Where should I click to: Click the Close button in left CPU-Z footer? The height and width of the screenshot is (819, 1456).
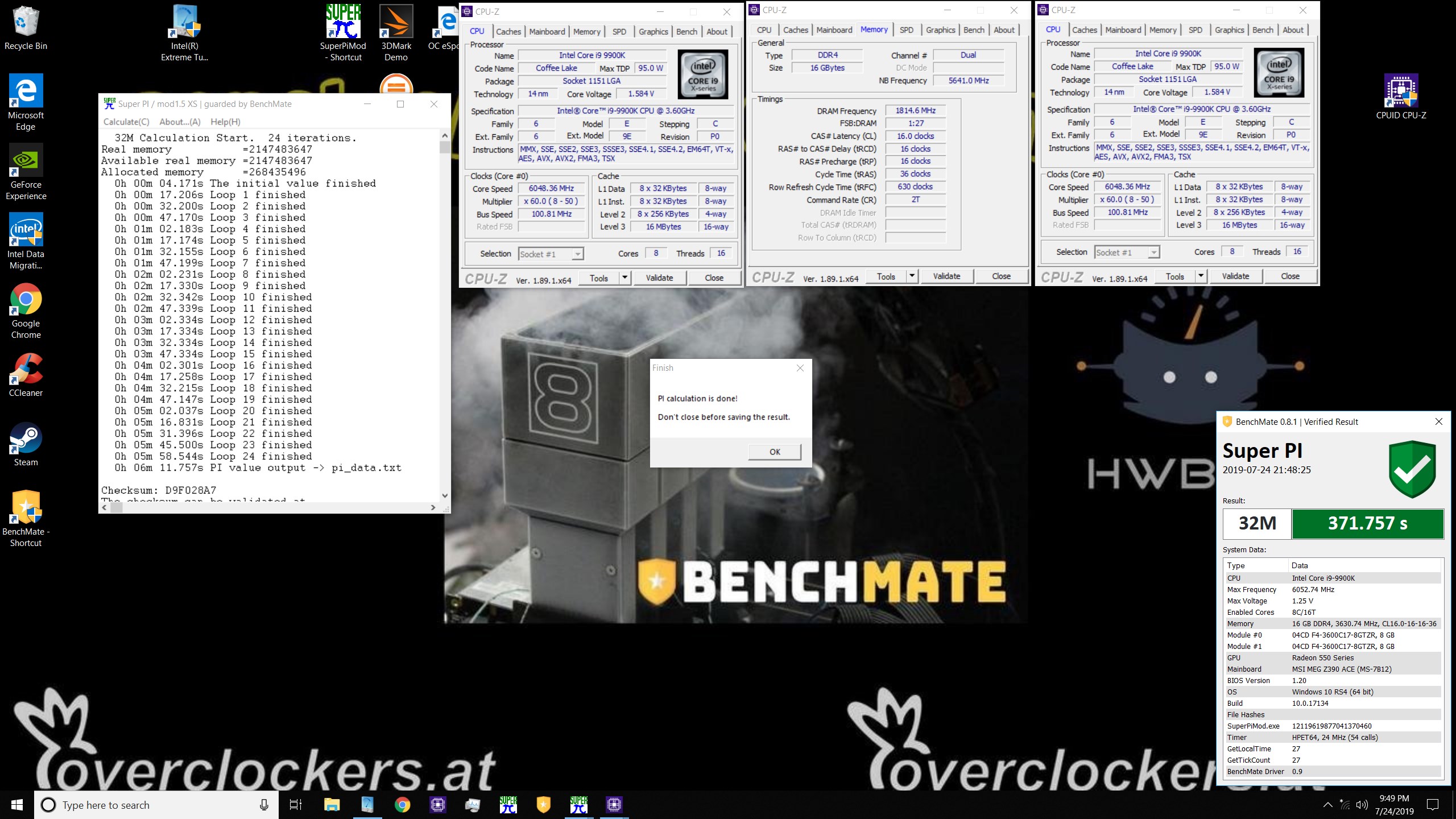(x=714, y=278)
